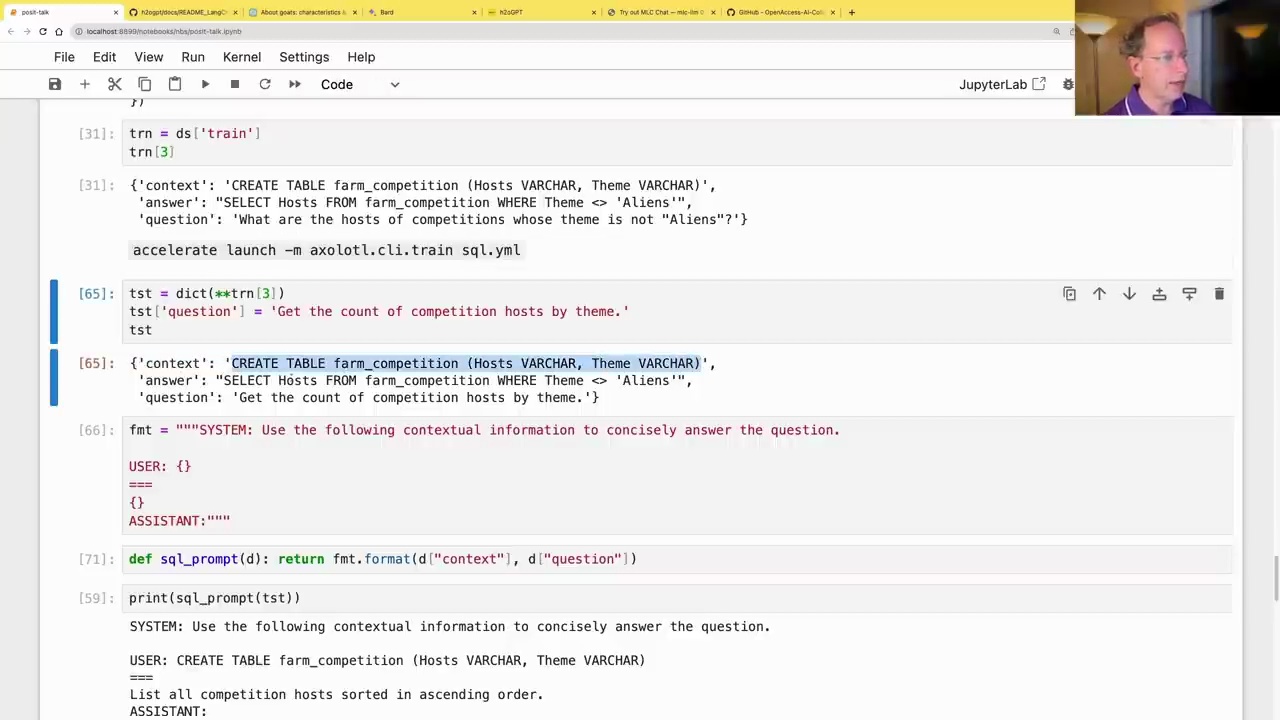Click the 'List all competition hosts' output line
Viewport: 1280px width, 720px height.
tap(336, 694)
